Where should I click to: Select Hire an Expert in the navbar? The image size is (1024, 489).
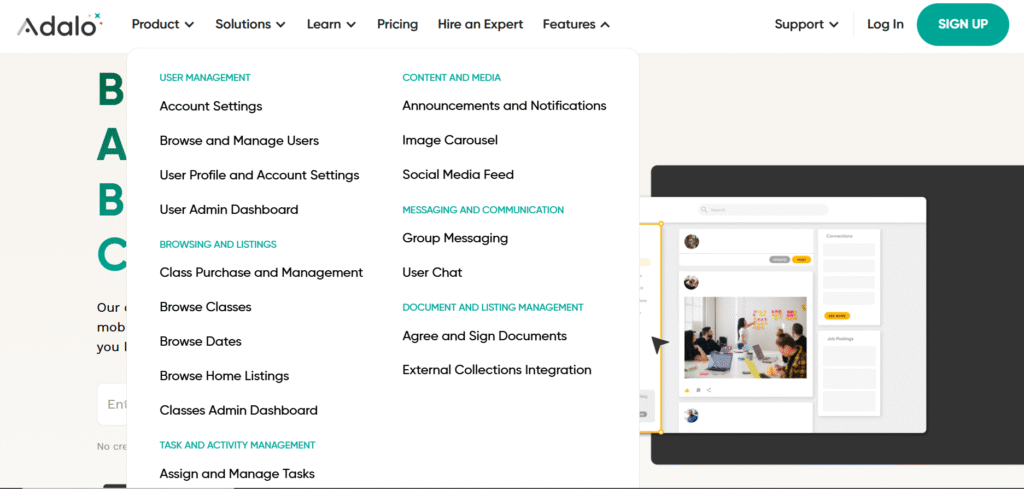[x=480, y=24]
